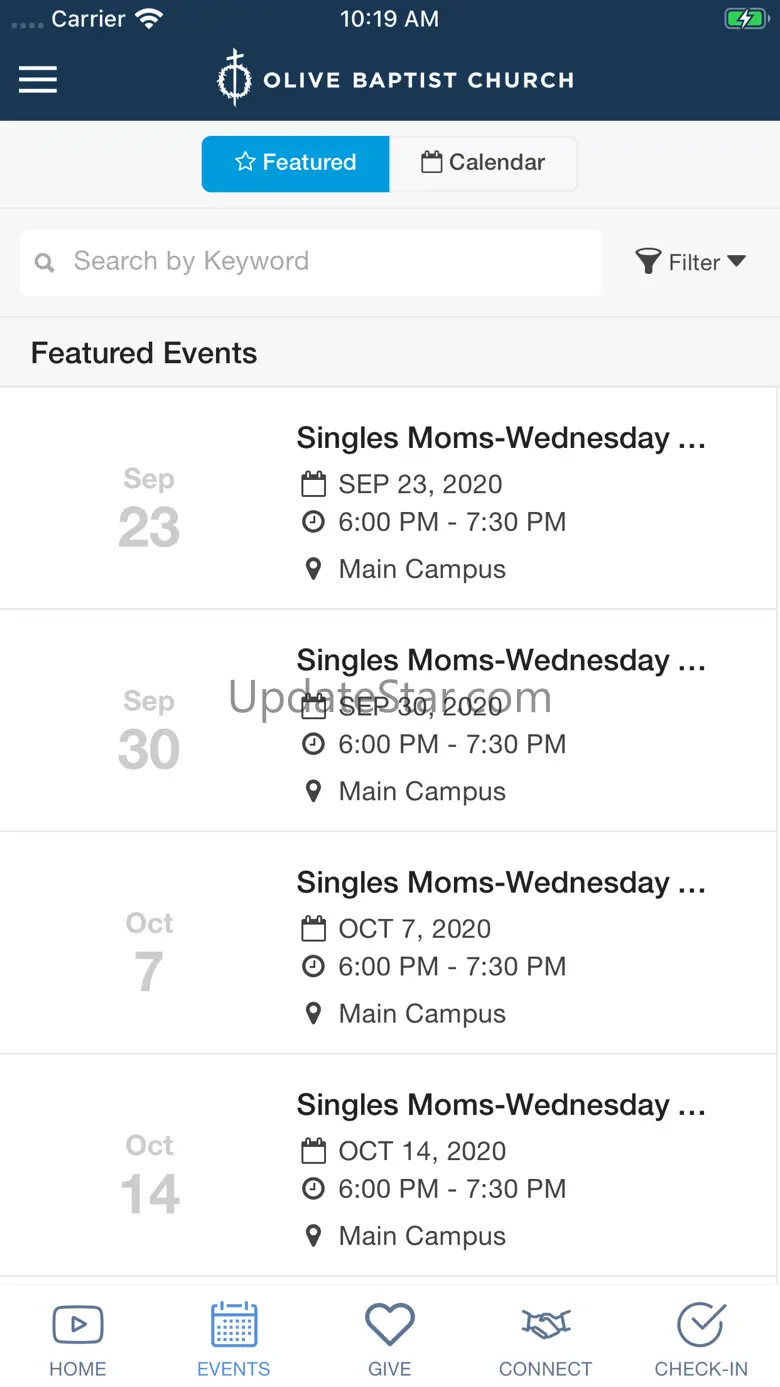
Task: Click the search magnifier icon
Action: click(x=44, y=263)
